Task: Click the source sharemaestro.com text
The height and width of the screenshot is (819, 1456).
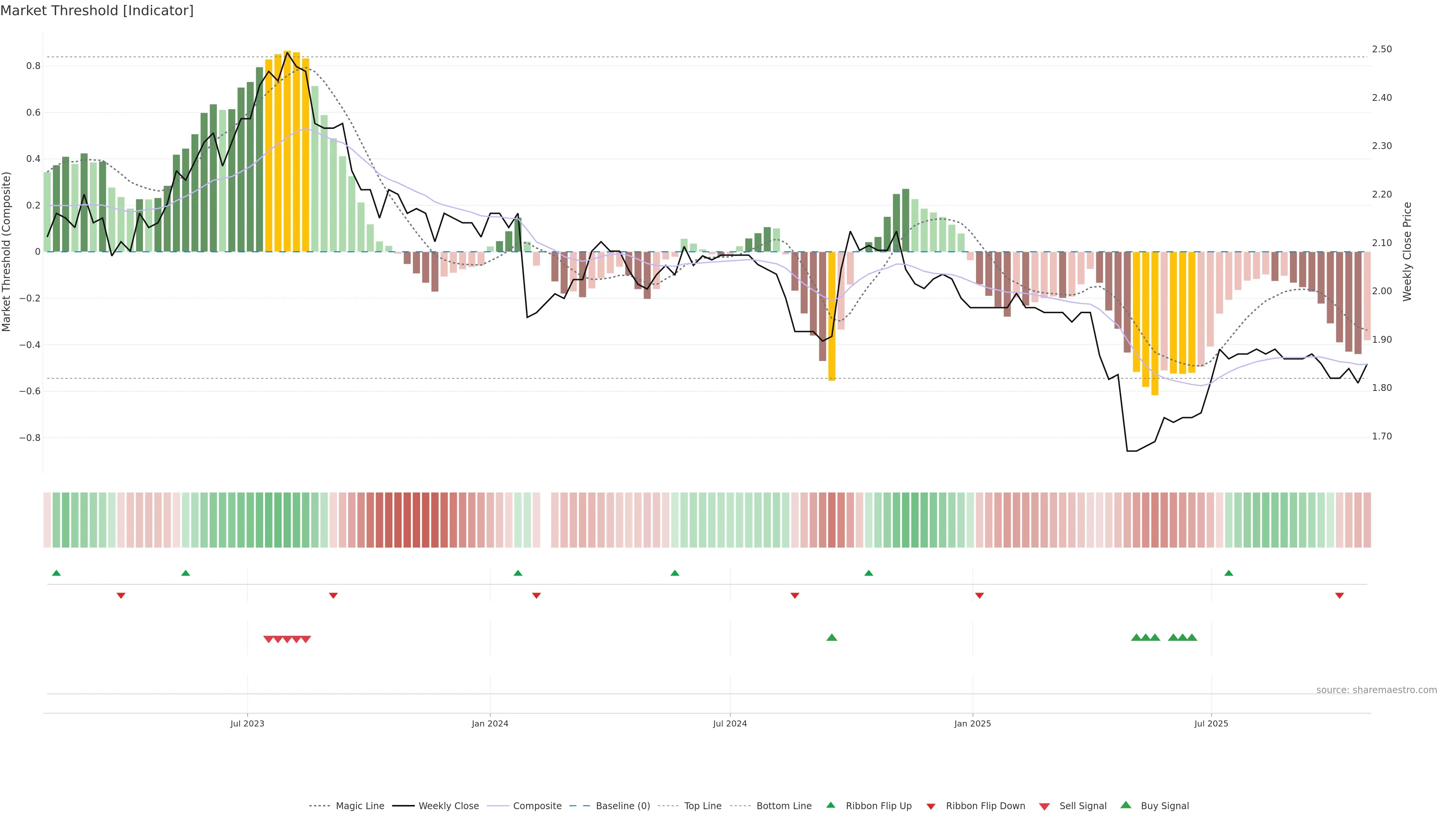Action: click(1376, 690)
